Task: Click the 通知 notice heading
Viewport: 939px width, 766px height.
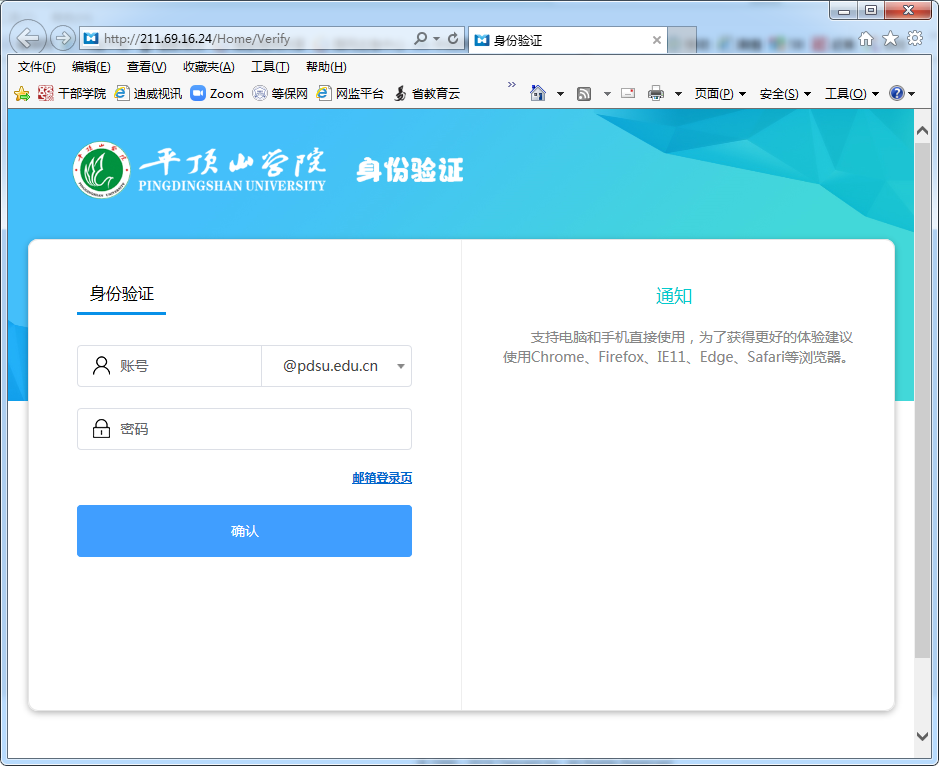Action: 674,296
